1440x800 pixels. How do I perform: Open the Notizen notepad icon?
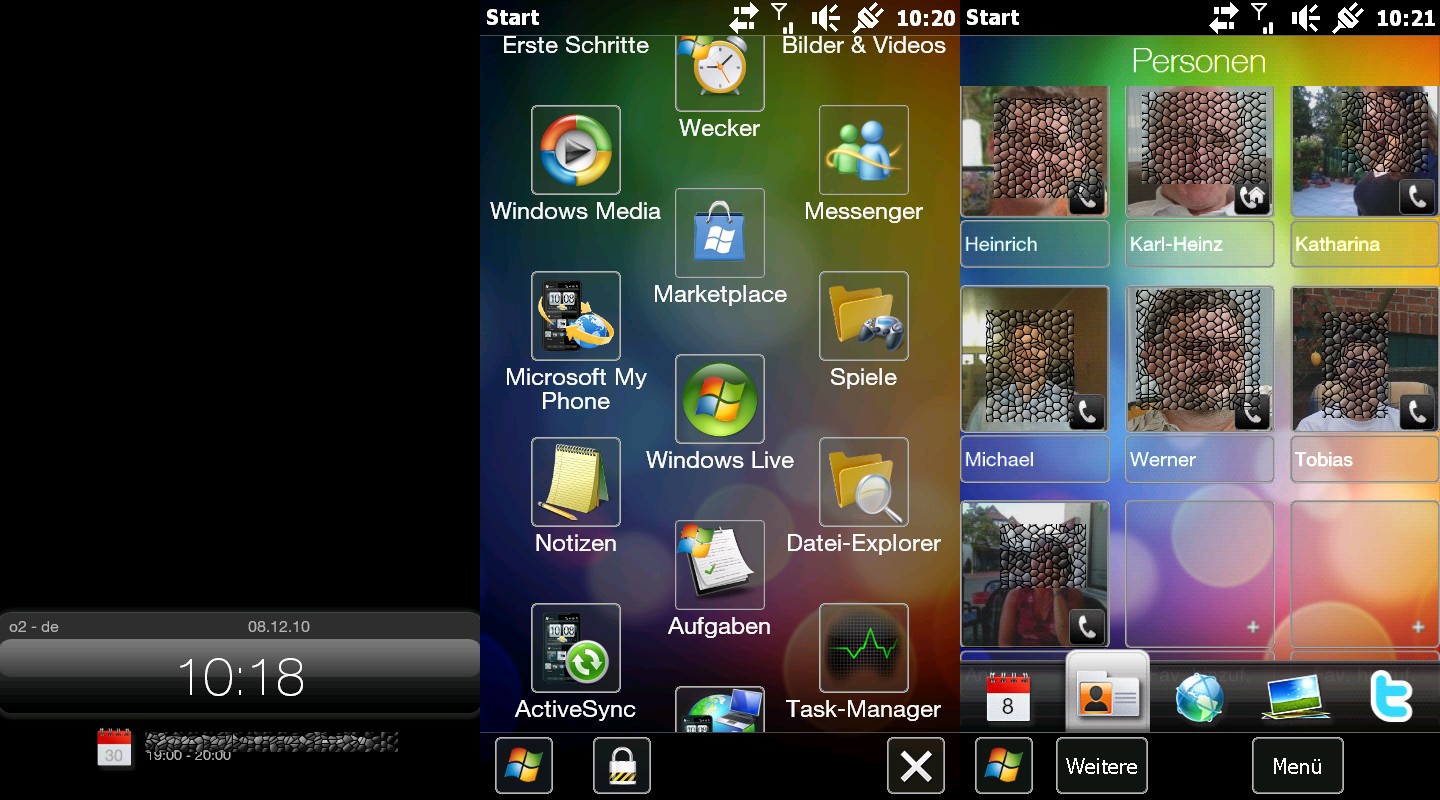coord(576,482)
